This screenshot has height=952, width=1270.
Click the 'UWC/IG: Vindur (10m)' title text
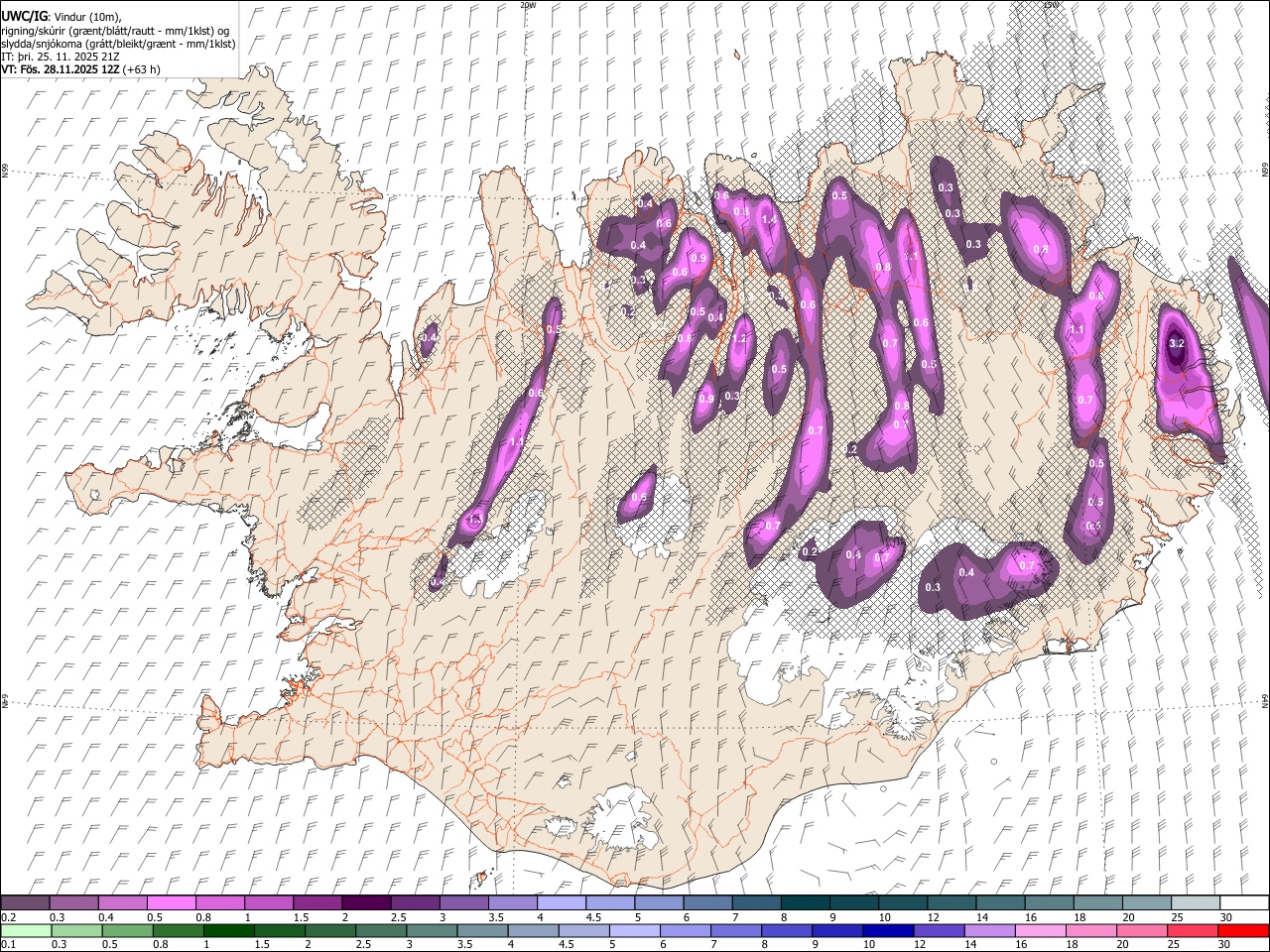coord(62,17)
